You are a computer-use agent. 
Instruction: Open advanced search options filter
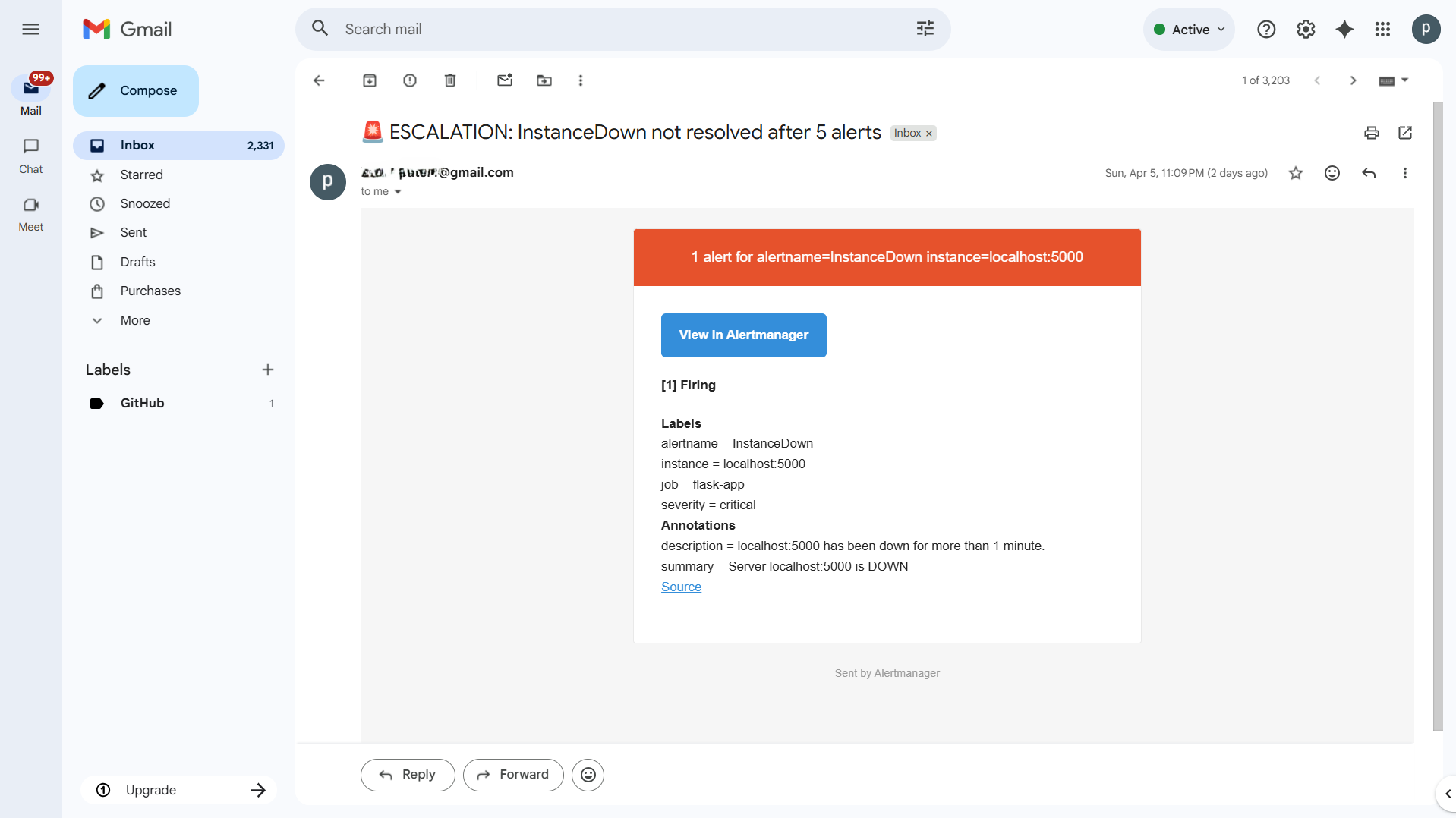[x=925, y=28]
